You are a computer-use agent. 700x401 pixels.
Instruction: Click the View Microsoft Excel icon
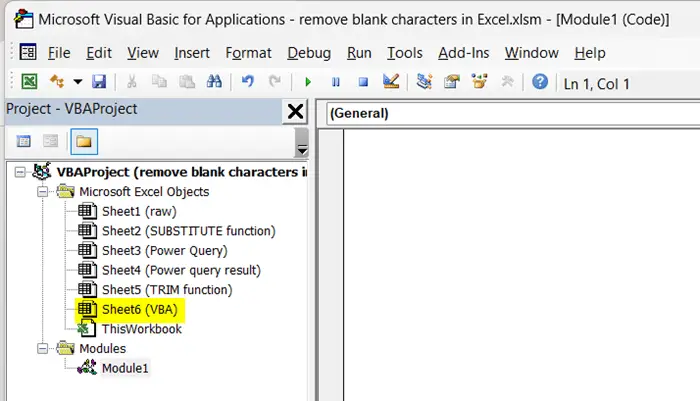tap(29, 82)
